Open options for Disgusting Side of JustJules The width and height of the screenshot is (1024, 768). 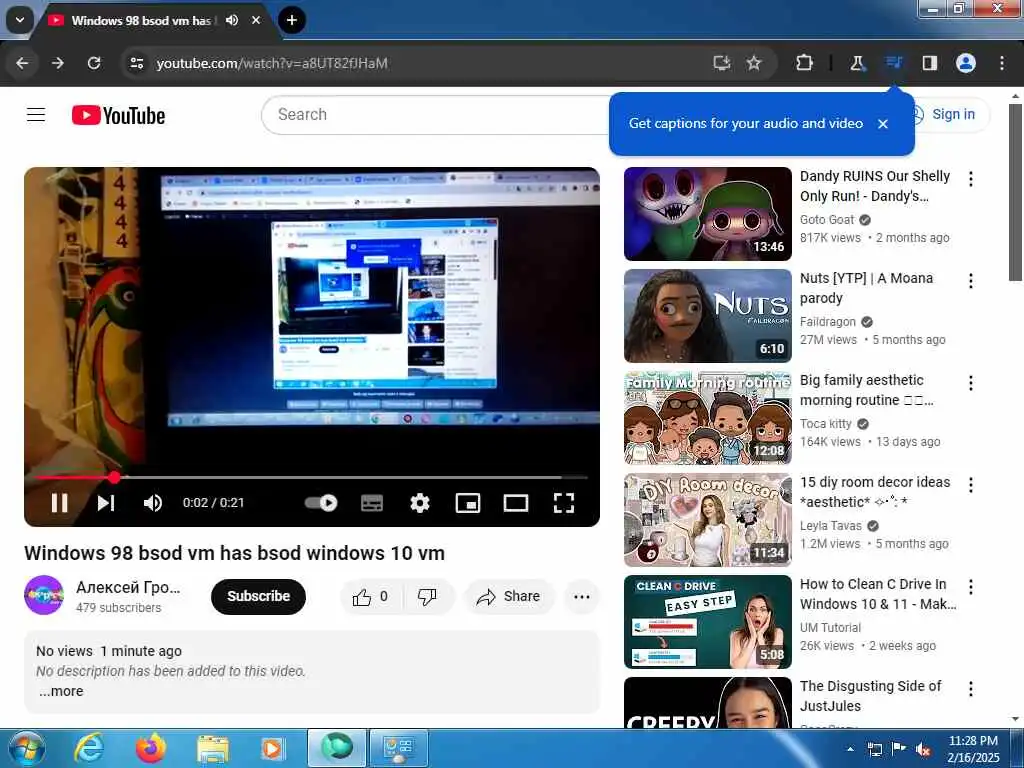pyautogui.click(x=971, y=688)
